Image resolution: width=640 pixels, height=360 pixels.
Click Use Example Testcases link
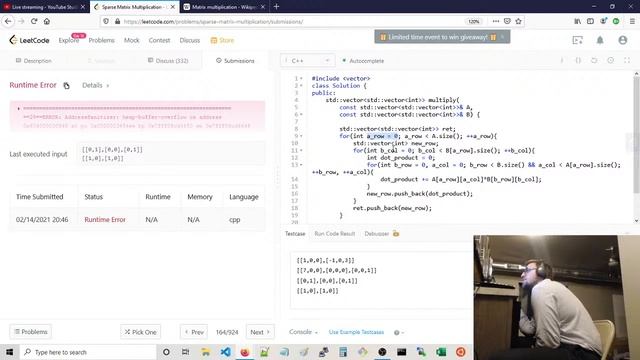pyautogui.click(x=356, y=332)
